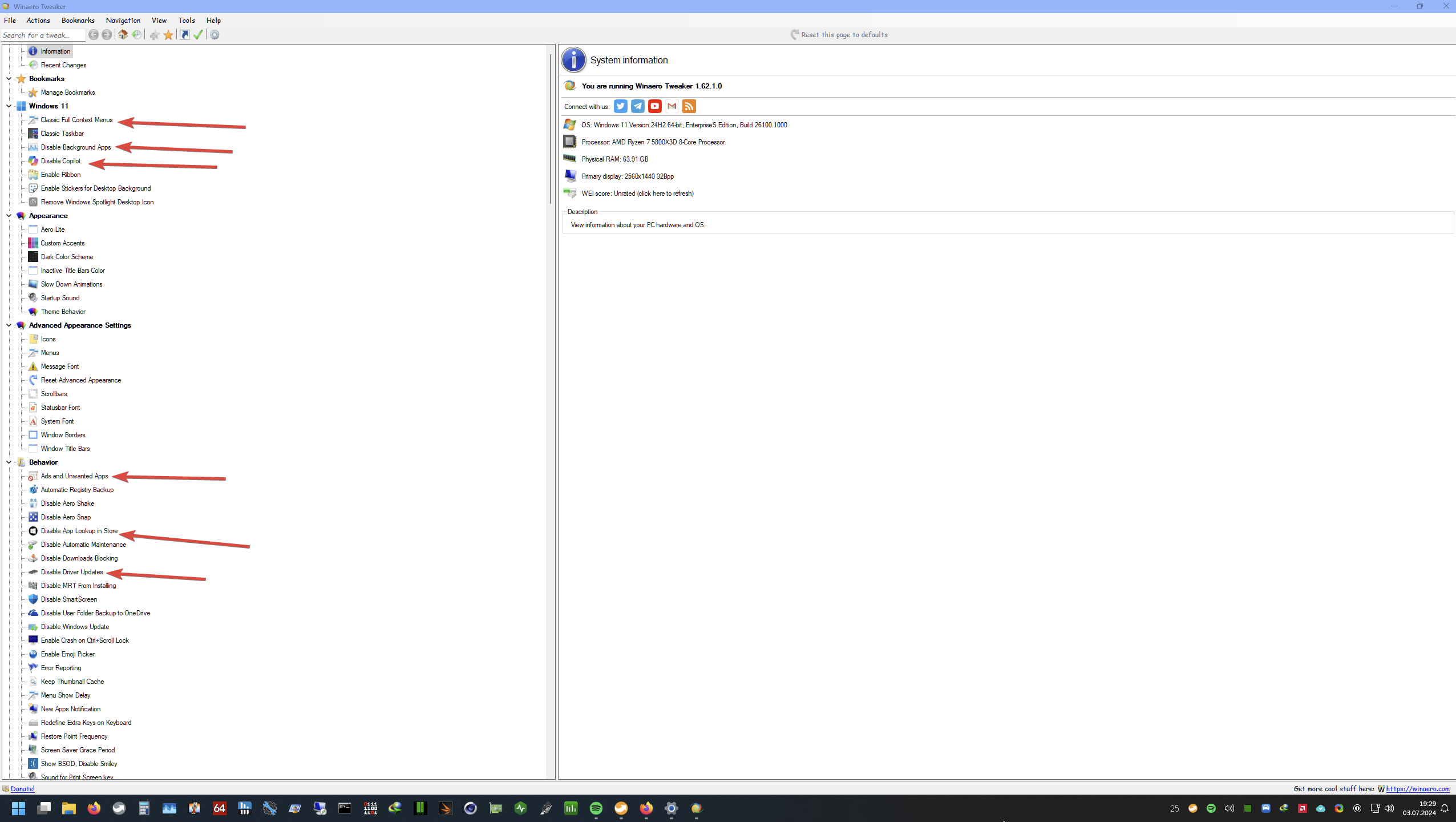The image size is (1456, 822).
Task: Collapse the Windows 11 tree group
Action: tap(9, 106)
